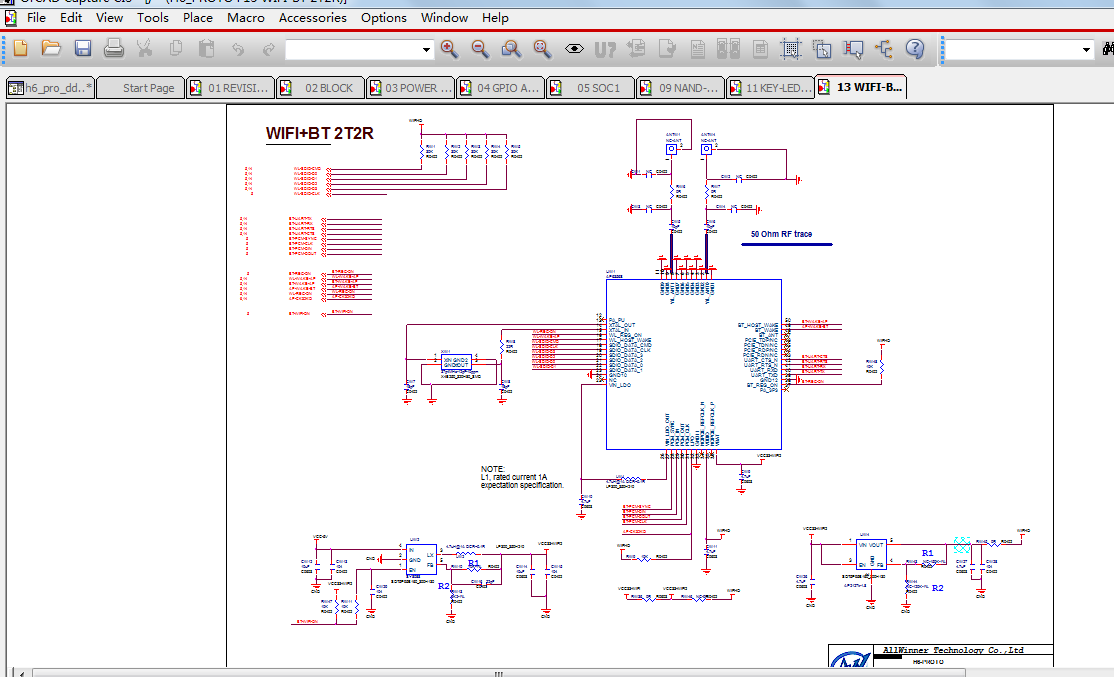
Task: Open the View menu
Action: tap(109, 18)
